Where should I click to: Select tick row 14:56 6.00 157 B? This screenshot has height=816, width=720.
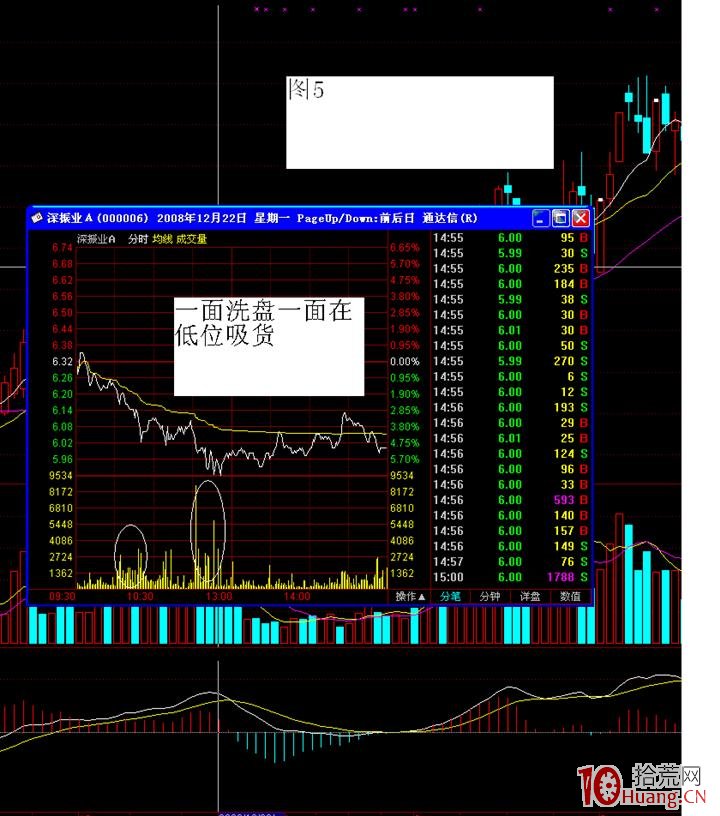point(510,531)
